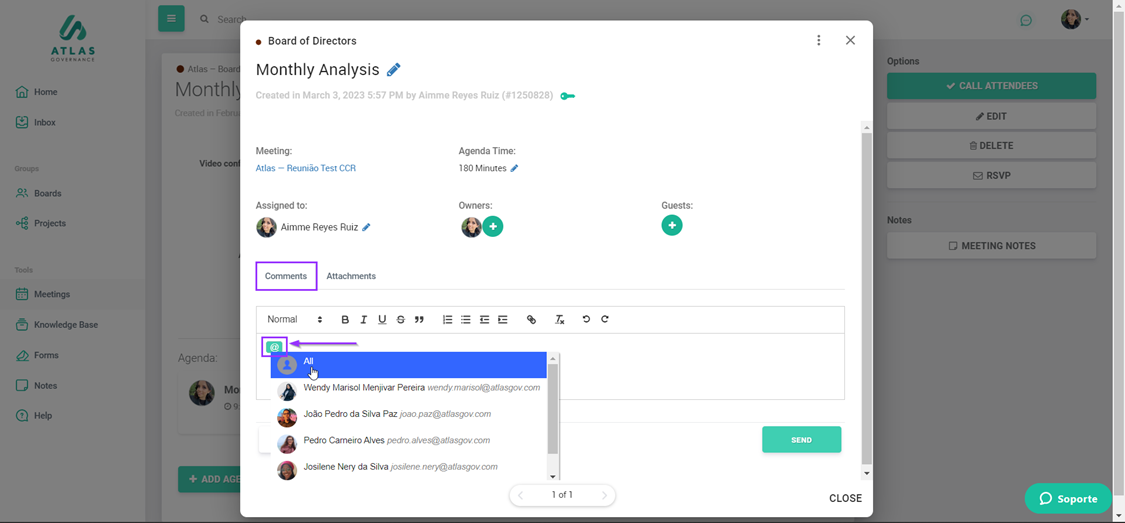
Task: Switch to the Attachments tab
Action: [351, 276]
